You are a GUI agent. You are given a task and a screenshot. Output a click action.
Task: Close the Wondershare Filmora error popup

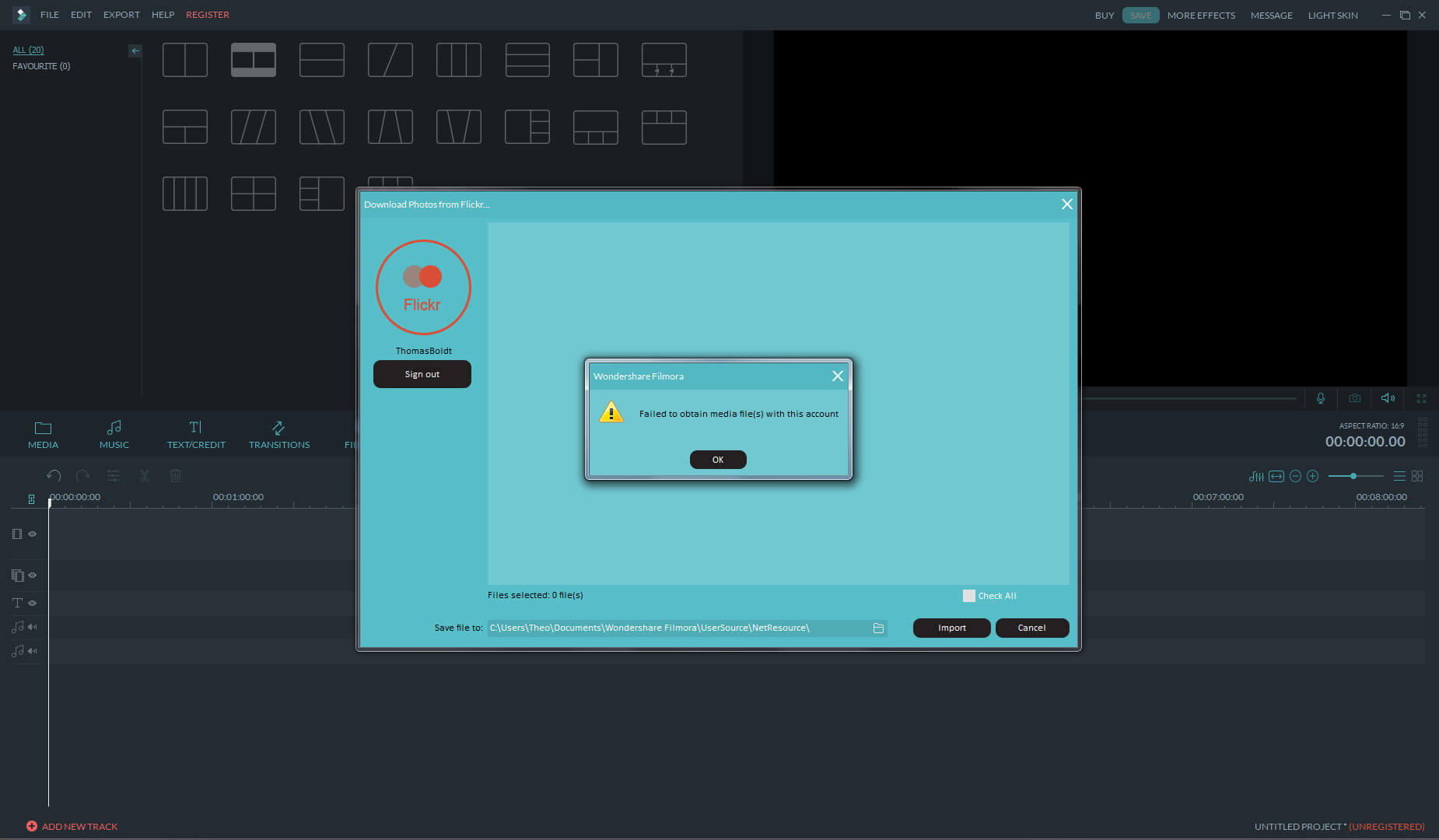pos(838,376)
